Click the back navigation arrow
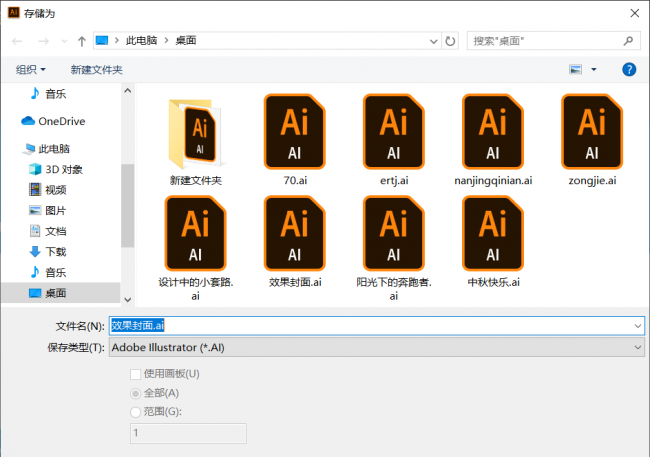 [17, 41]
